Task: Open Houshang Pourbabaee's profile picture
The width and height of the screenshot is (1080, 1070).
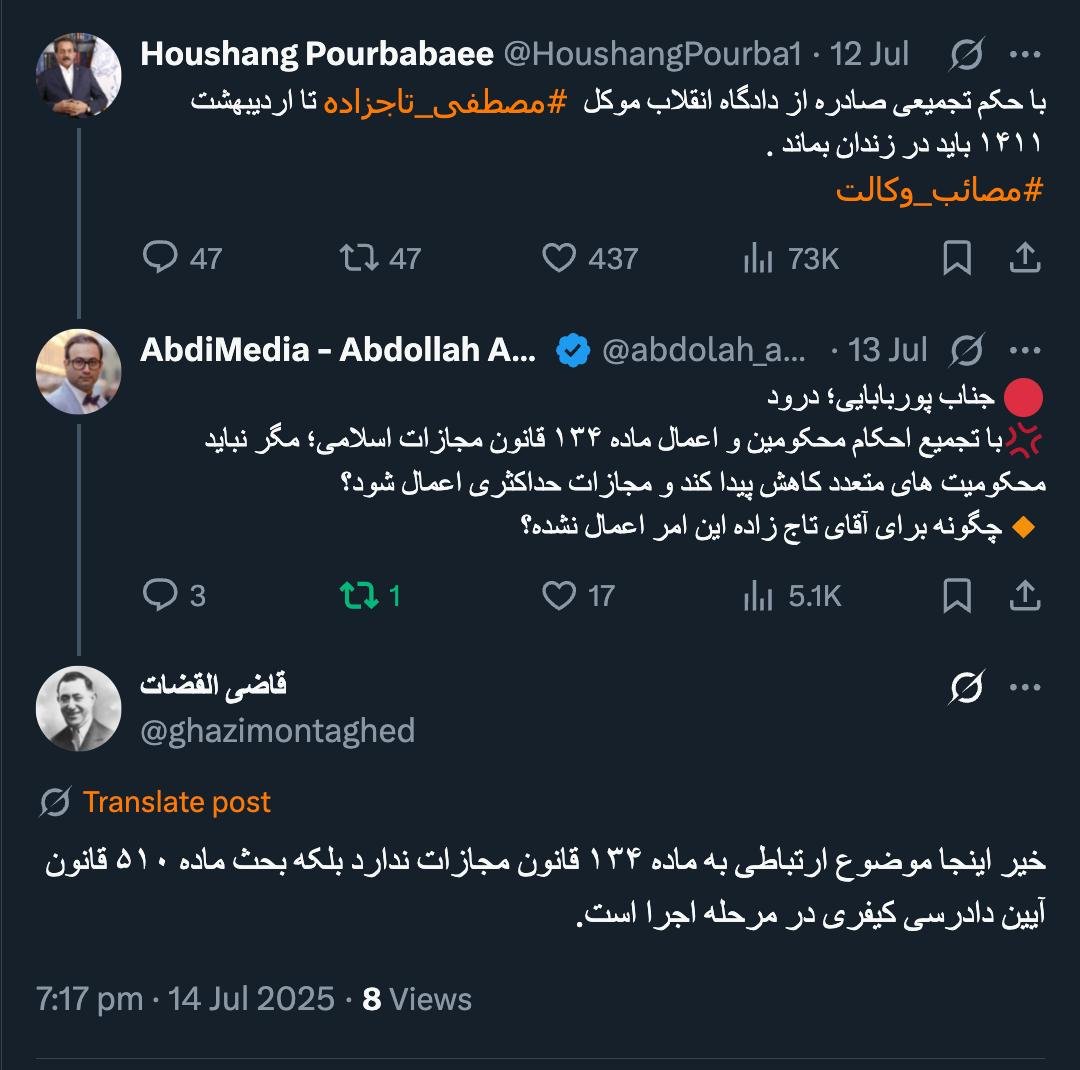Action: tap(78, 76)
